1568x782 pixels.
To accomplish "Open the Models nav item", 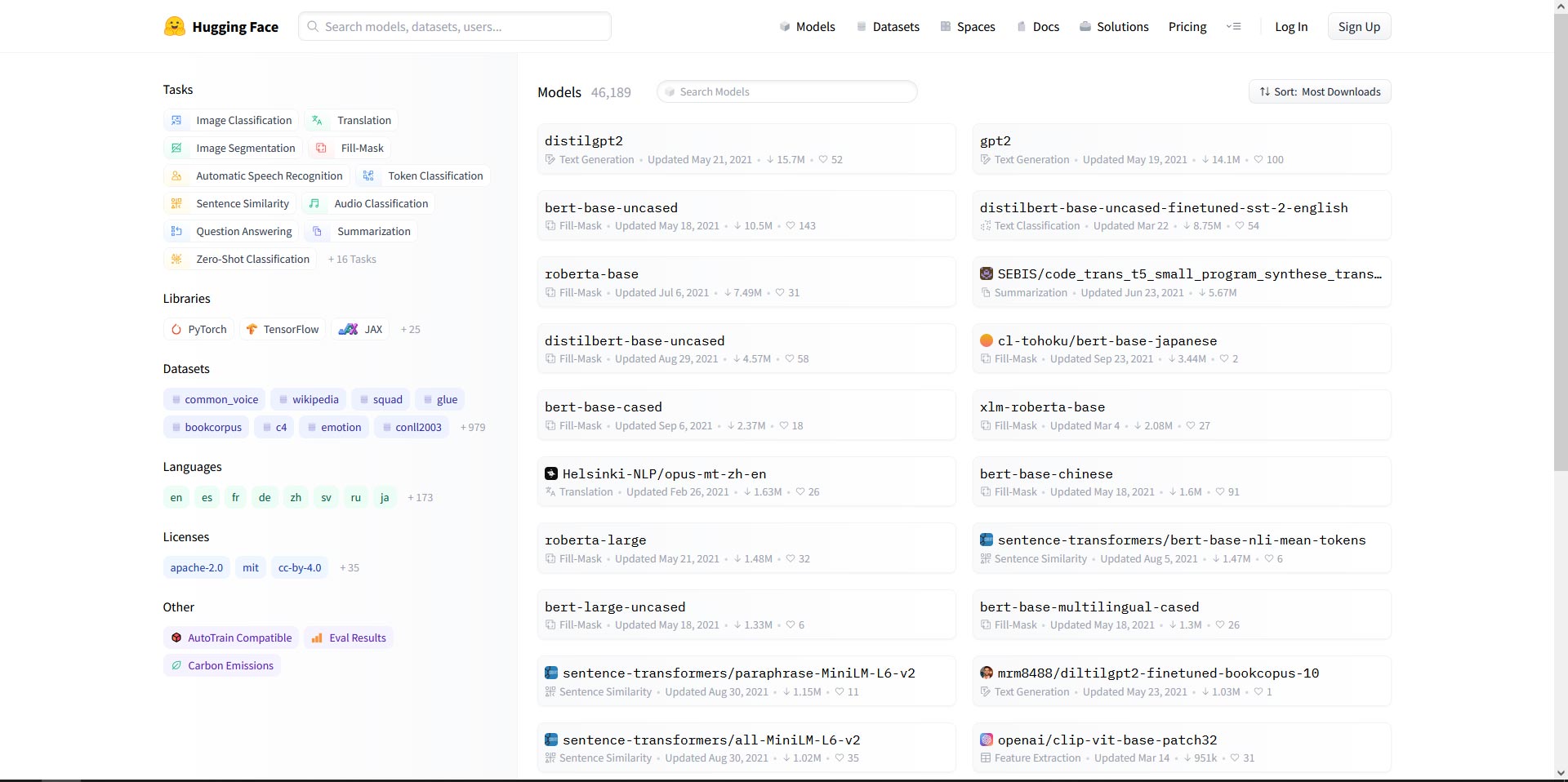I will click(808, 26).
